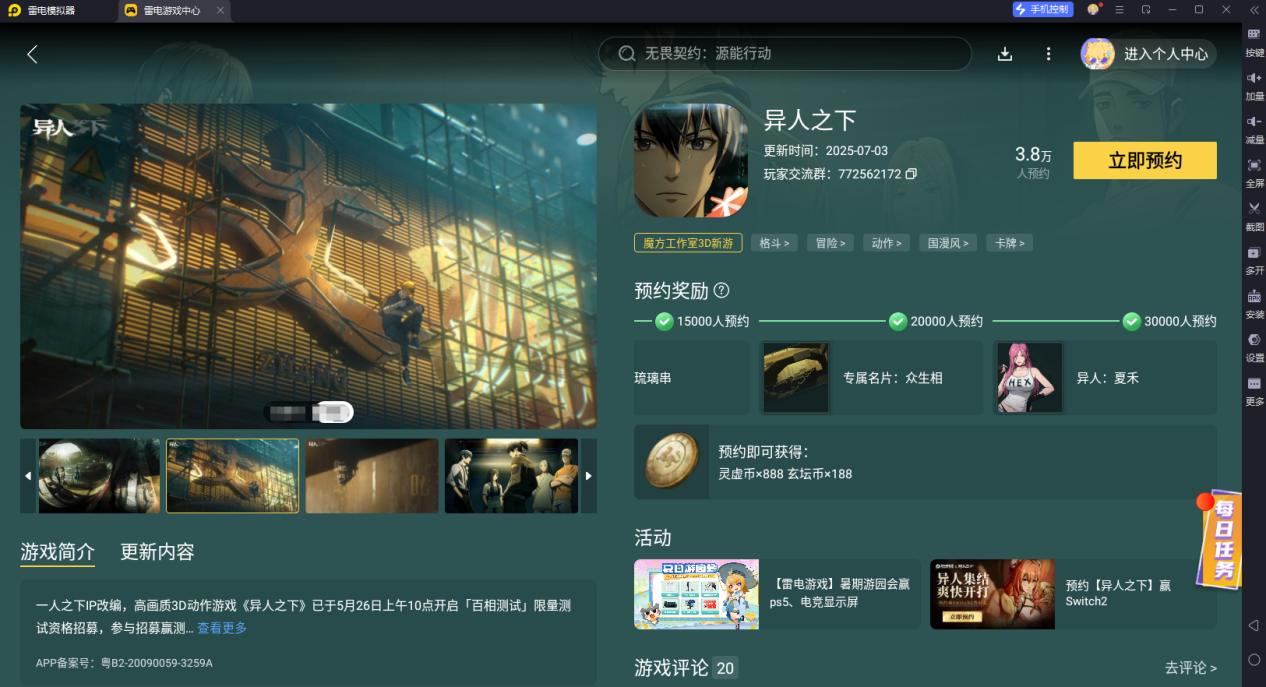Open the 动作 genre tag

[885, 243]
